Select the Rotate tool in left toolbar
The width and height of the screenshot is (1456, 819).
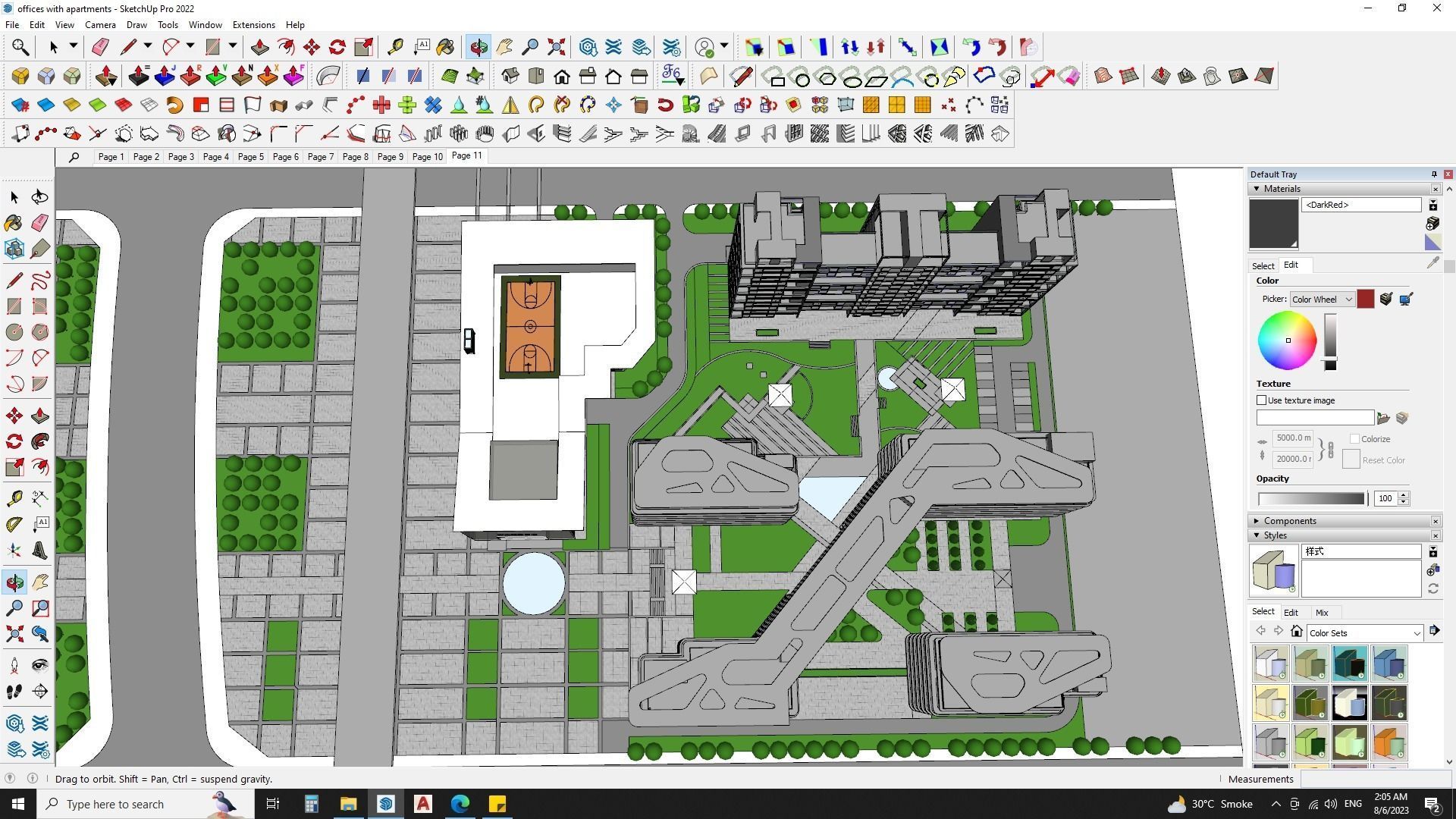pyautogui.click(x=14, y=441)
